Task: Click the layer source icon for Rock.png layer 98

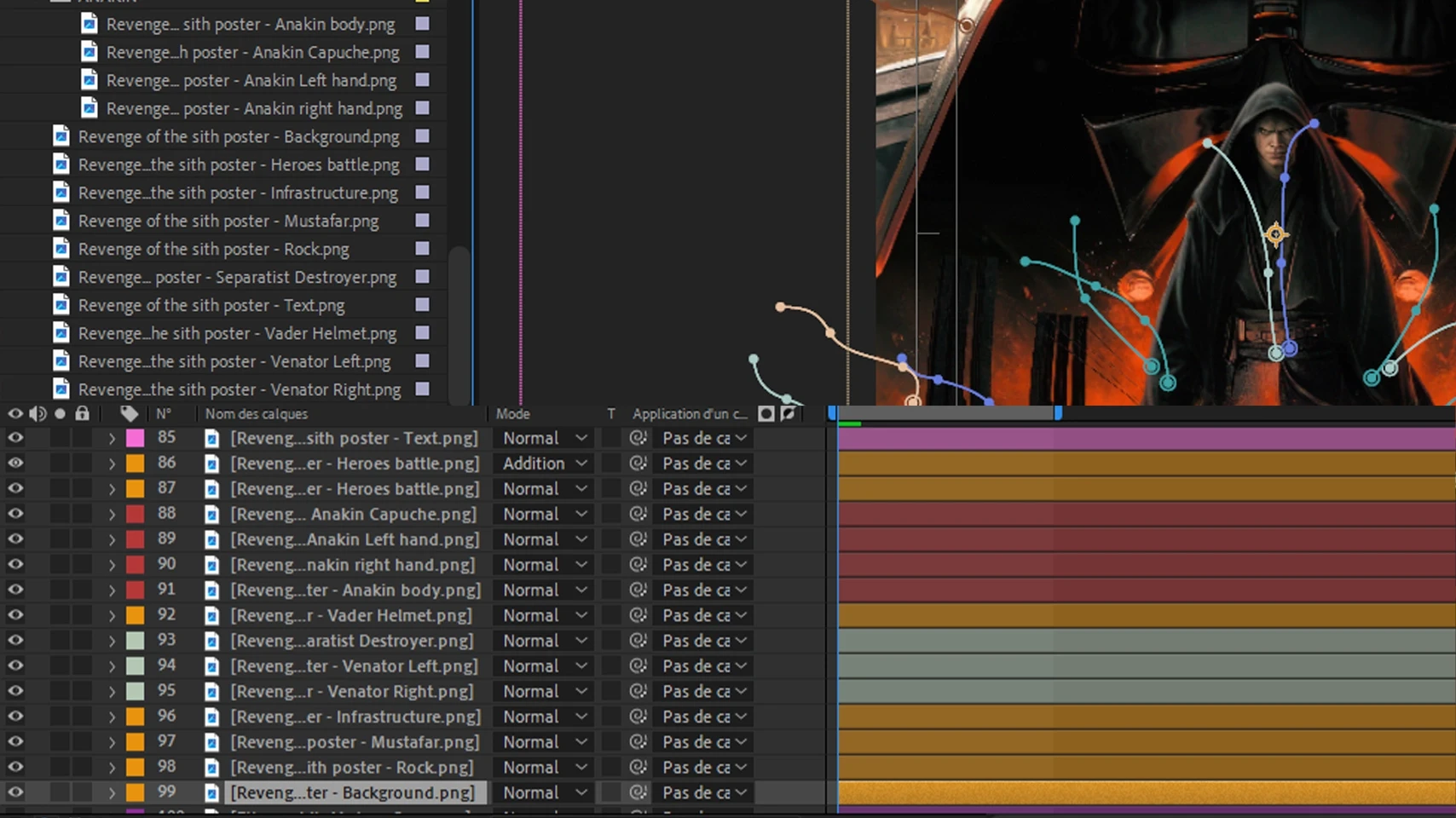Action: pos(211,767)
